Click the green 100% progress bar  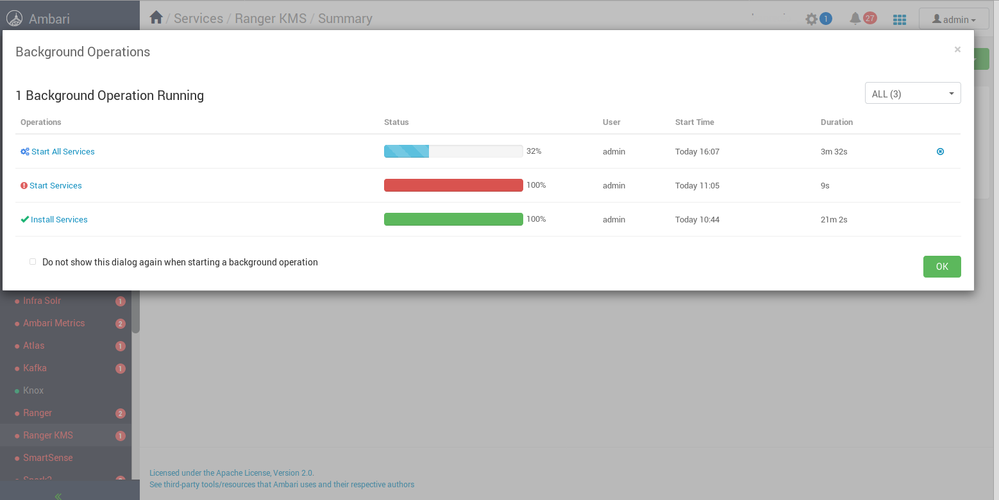453,219
